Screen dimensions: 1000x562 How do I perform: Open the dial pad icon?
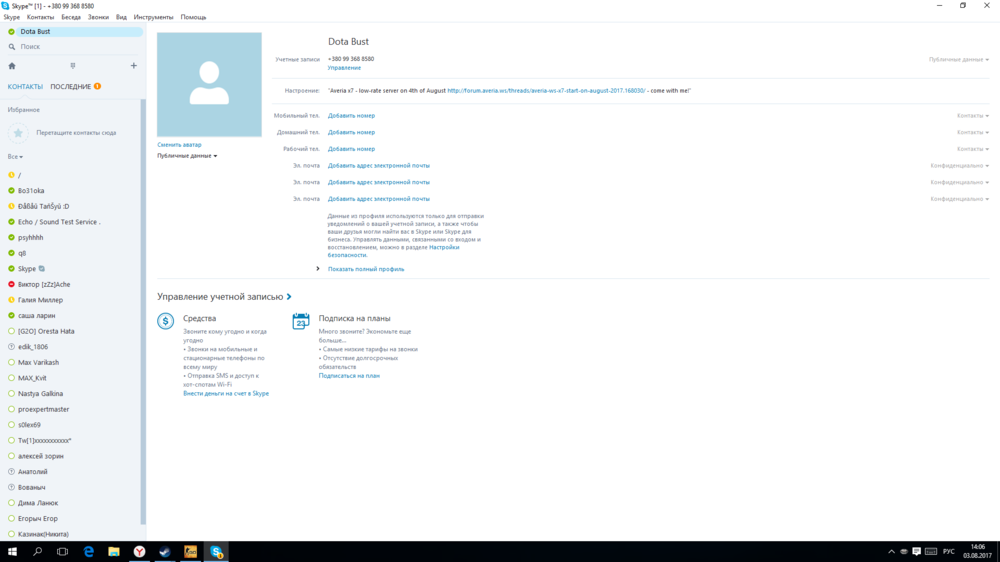[73, 66]
